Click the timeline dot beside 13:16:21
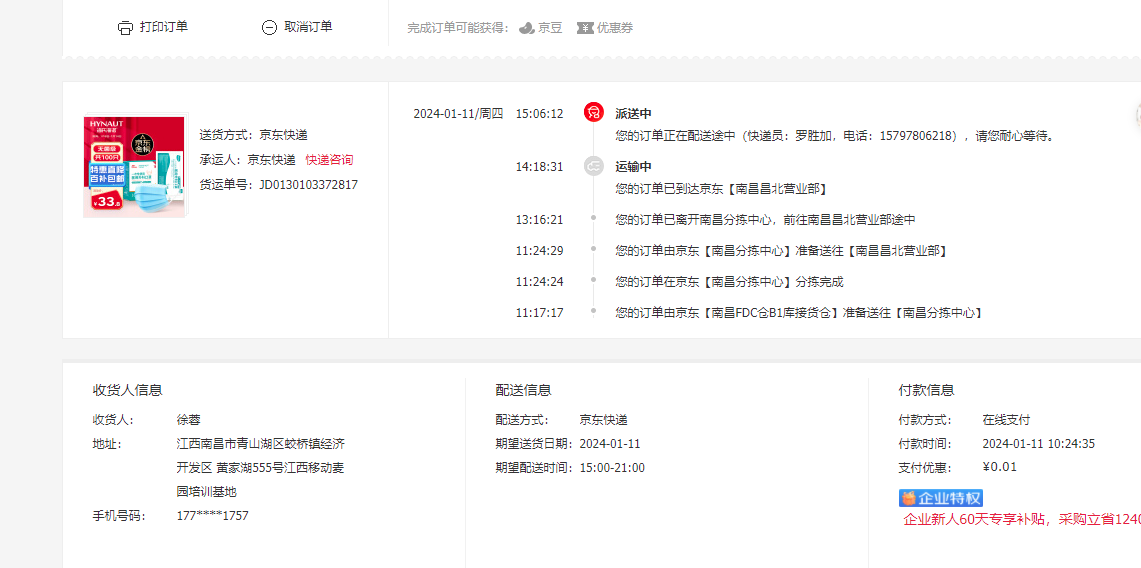Screen dimensions: 1141x568 coord(594,217)
